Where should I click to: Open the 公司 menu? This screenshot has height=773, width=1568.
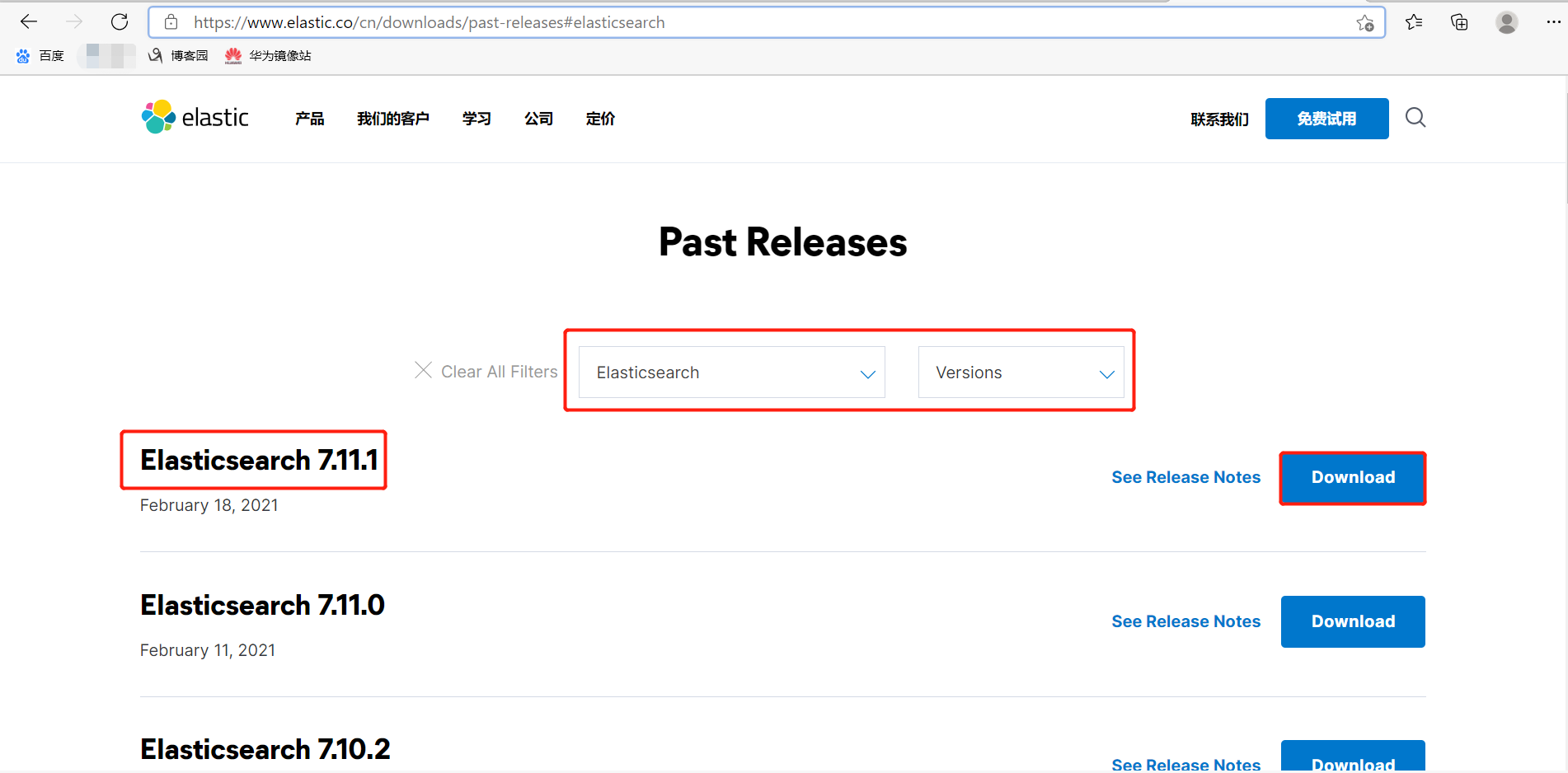[538, 119]
